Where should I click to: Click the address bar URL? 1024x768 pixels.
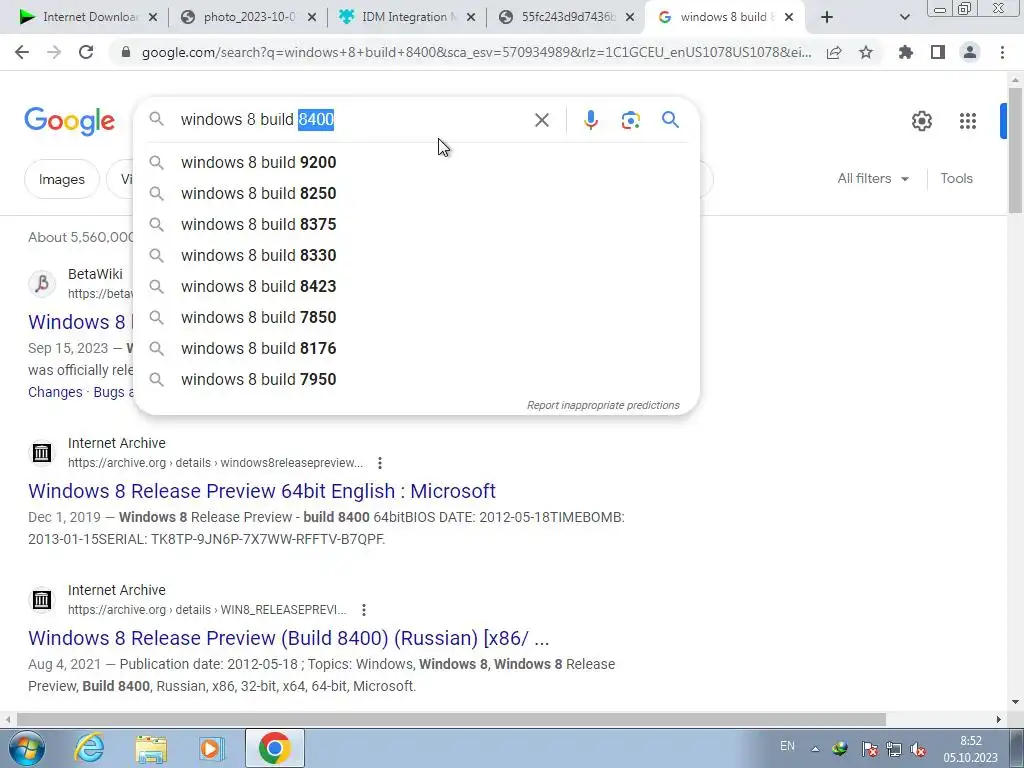476,52
